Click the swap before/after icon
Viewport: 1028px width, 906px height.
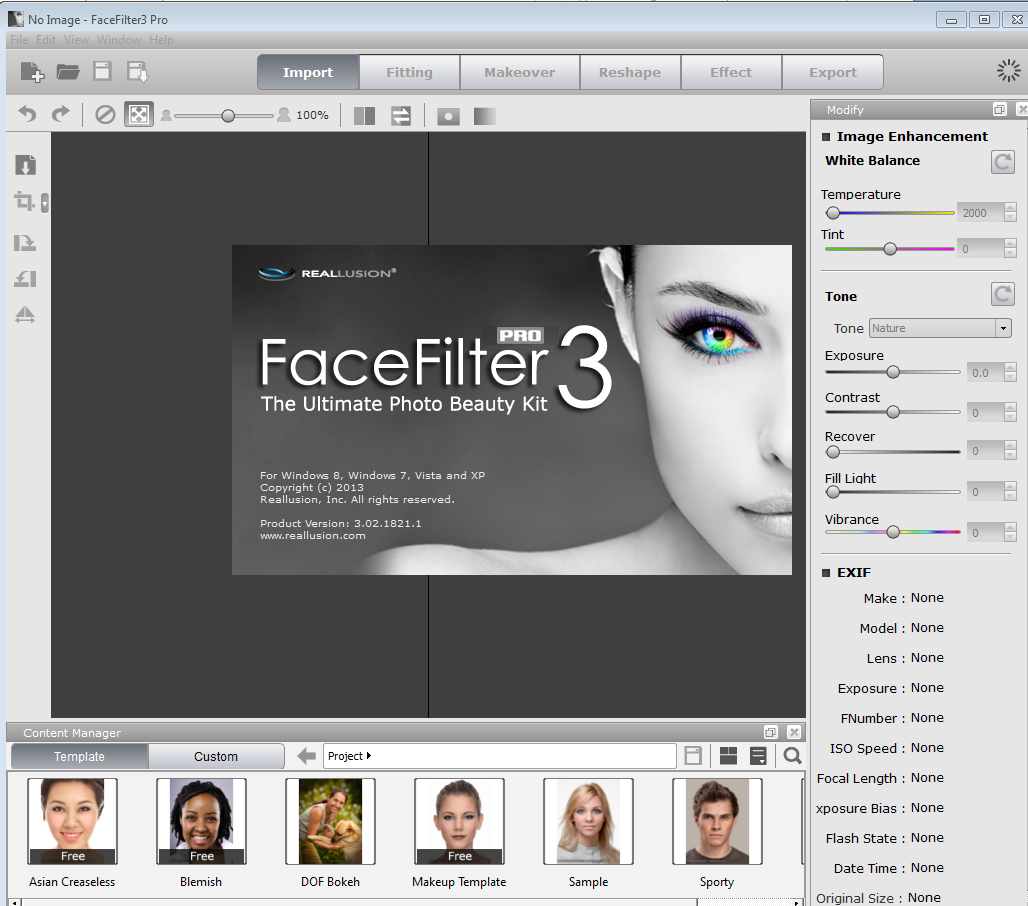pyautogui.click(x=401, y=116)
